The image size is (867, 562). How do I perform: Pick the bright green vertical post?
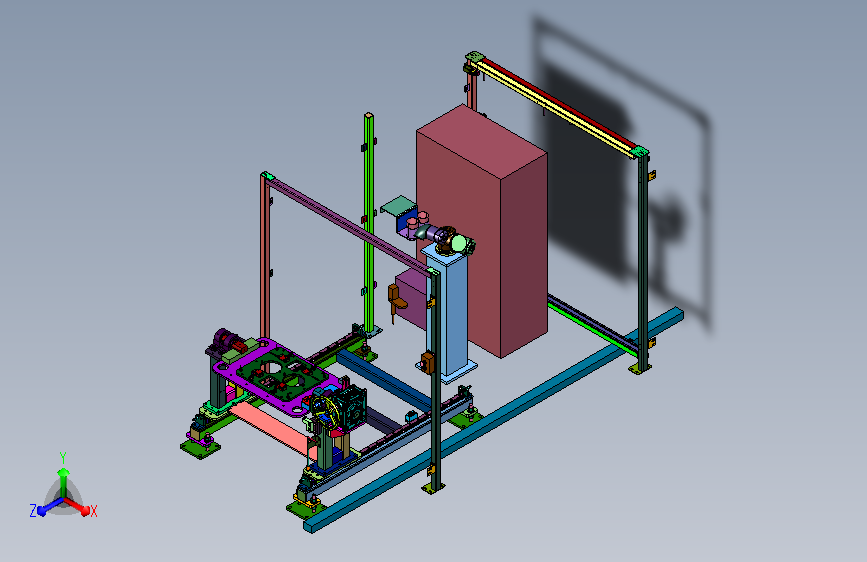(369, 224)
